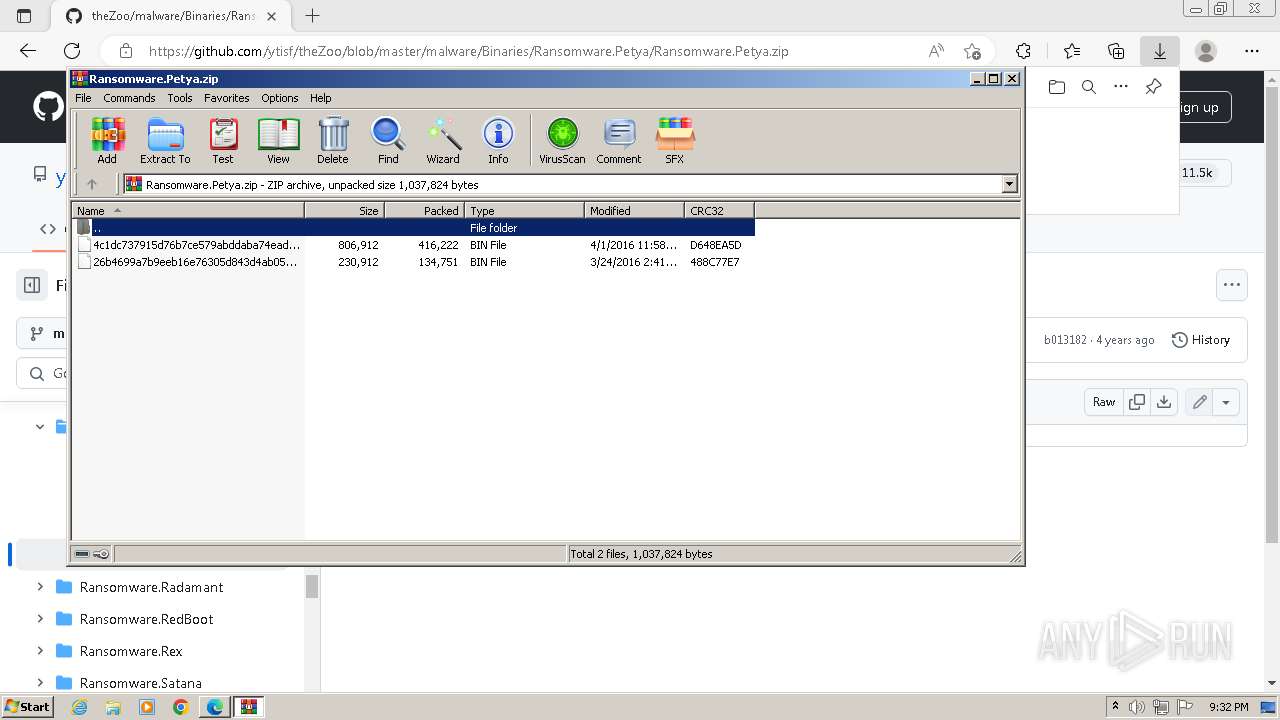Click the Extract To toolbar icon

[165, 140]
